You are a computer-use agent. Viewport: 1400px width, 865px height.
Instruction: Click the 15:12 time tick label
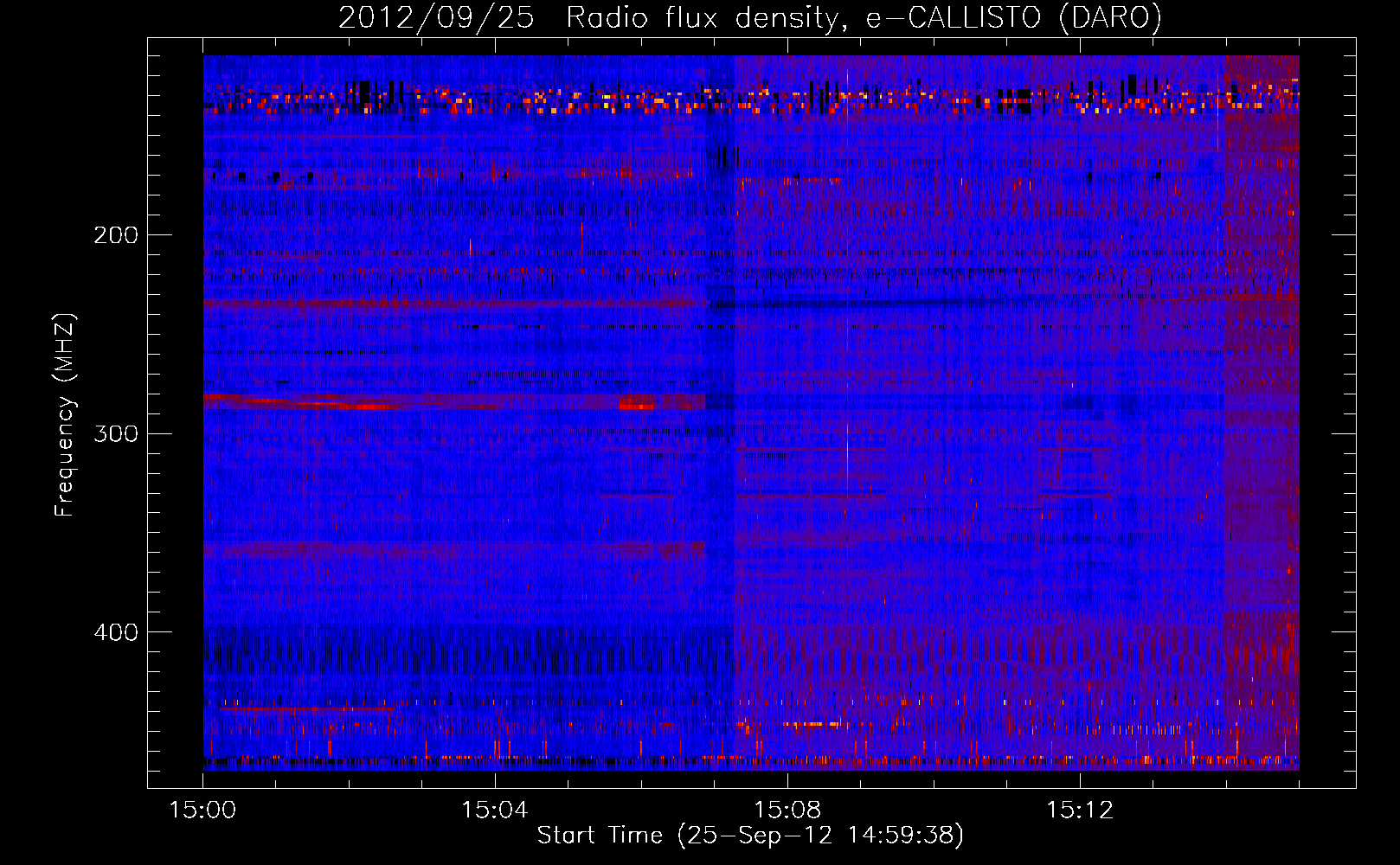coord(1079,811)
